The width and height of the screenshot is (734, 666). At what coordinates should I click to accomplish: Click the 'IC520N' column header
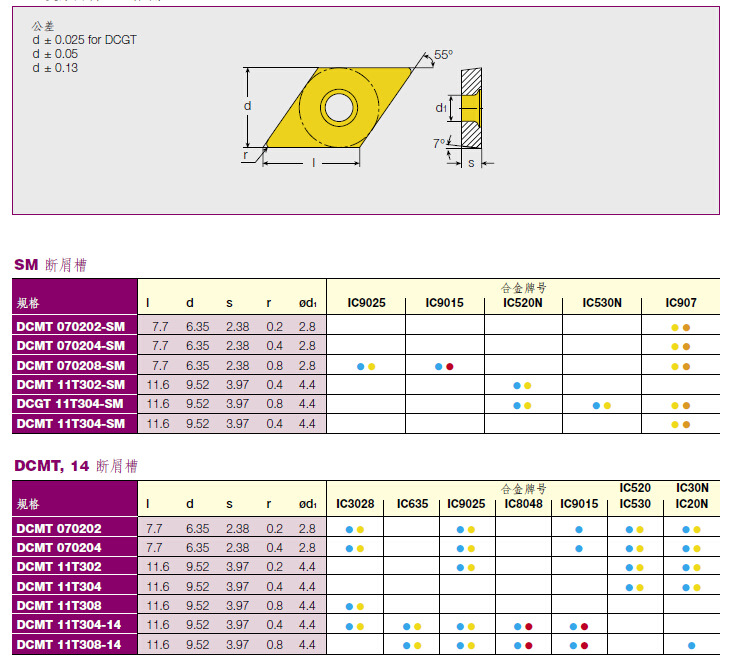click(523, 303)
